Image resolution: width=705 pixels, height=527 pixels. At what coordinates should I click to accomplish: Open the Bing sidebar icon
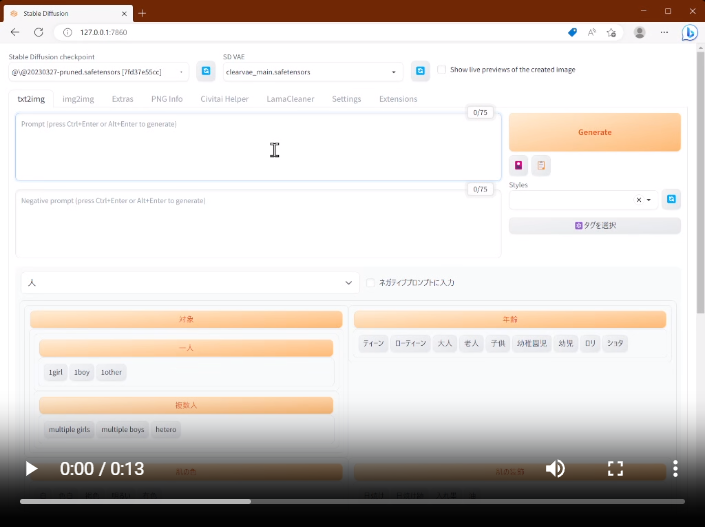[x=690, y=32]
